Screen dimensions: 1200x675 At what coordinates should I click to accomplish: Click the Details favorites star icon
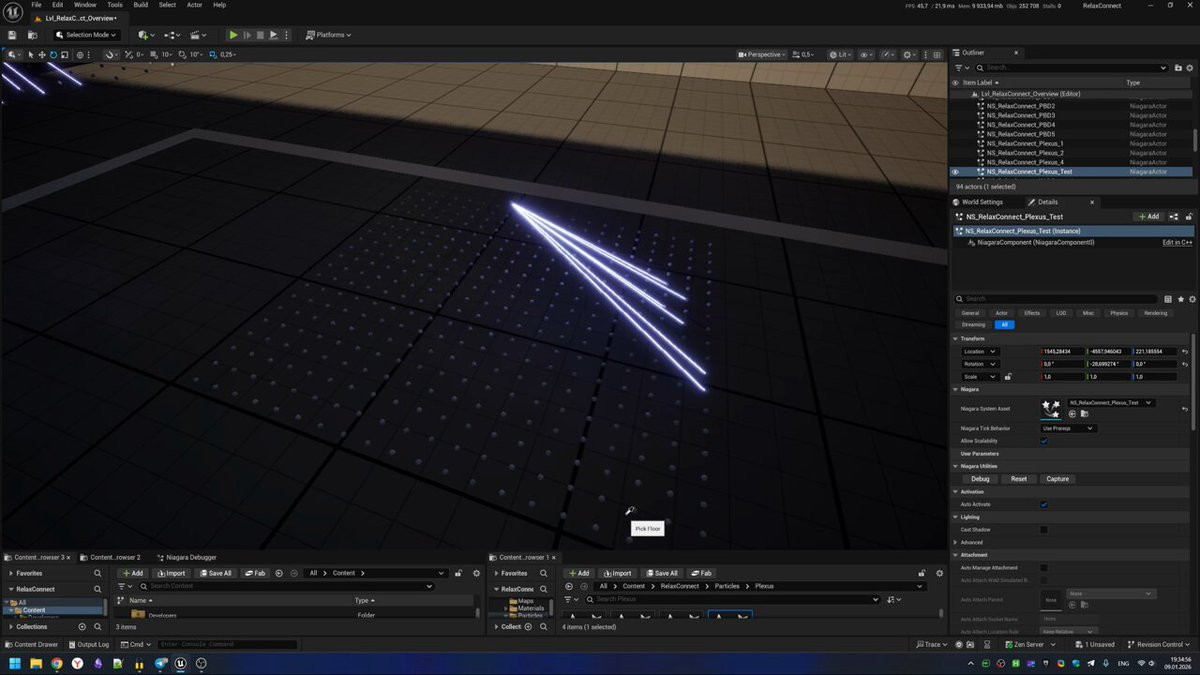[1181, 299]
